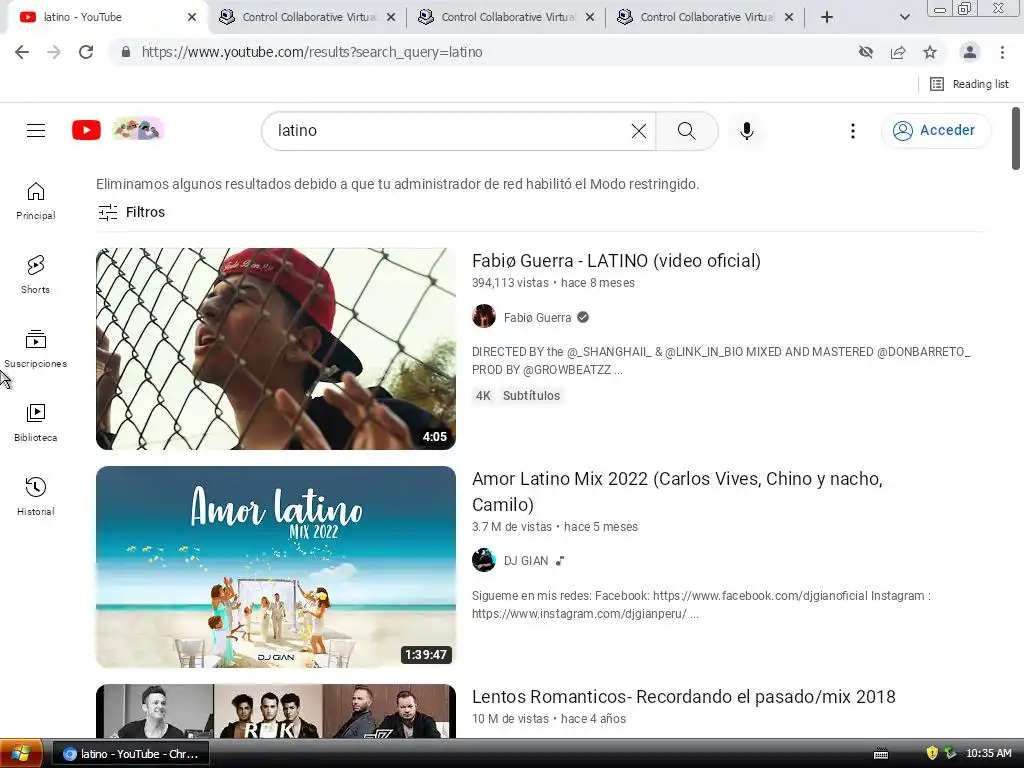Click the share page icon
The width and height of the screenshot is (1024, 768).
(x=898, y=52)
